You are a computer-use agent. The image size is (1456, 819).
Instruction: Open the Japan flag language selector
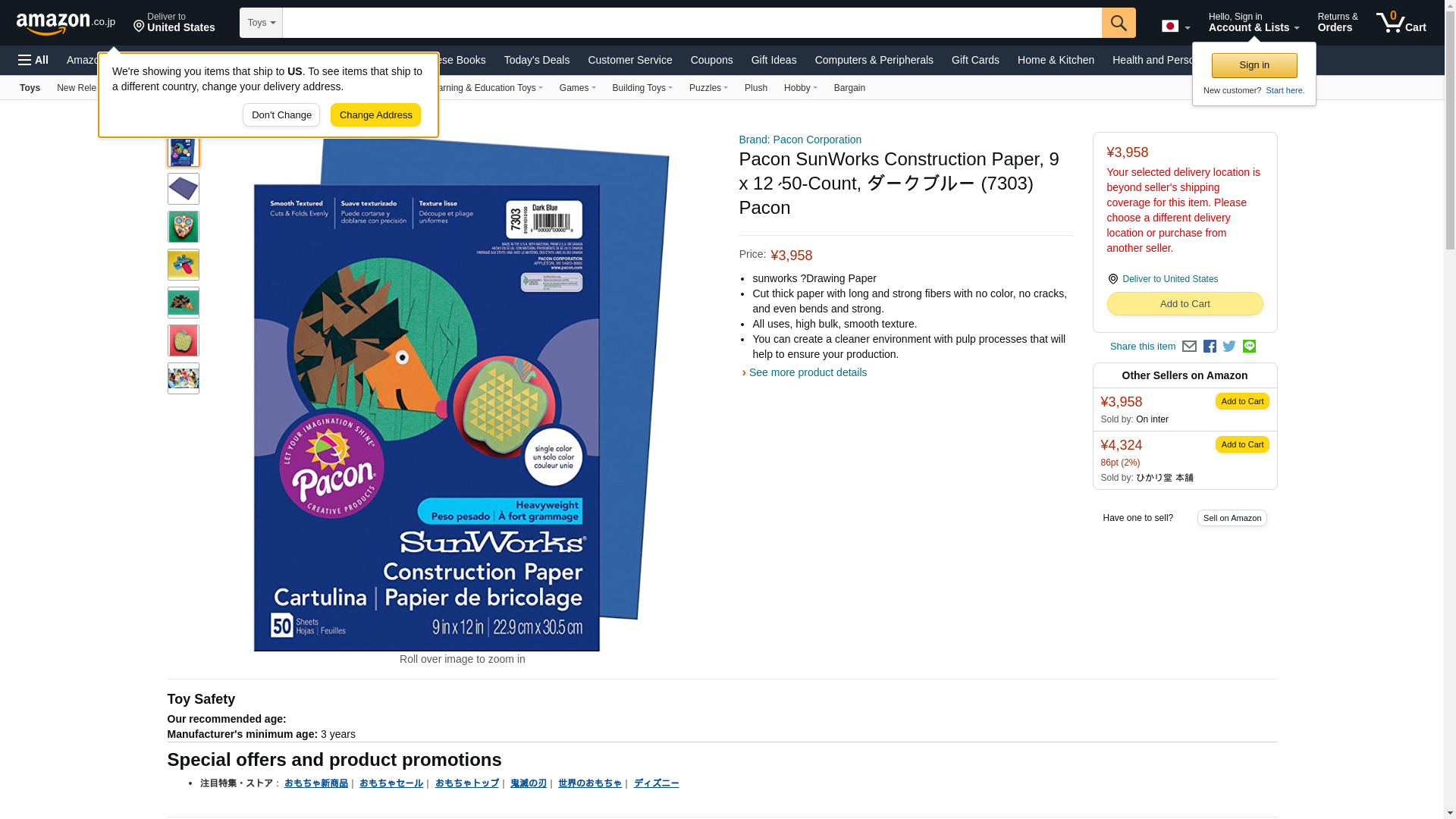tap(1175, 27)
